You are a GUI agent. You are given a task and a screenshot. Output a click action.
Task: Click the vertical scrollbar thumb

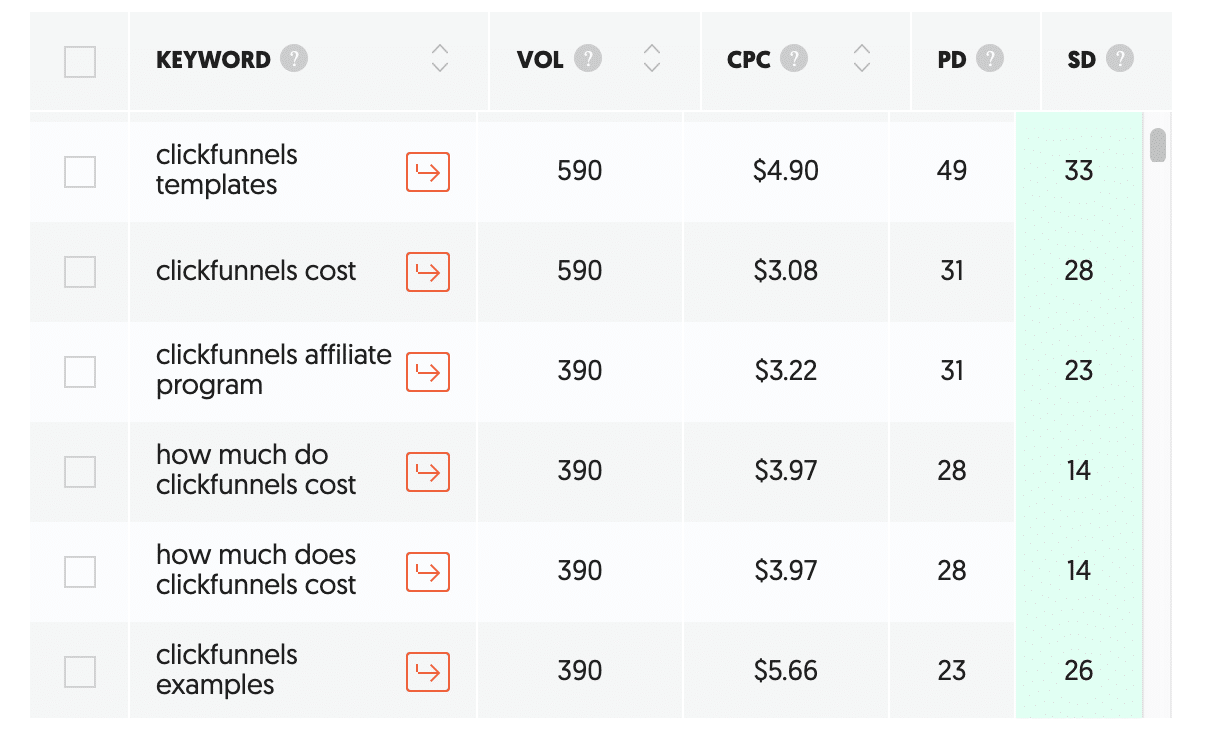click(x=1158, y=145)
